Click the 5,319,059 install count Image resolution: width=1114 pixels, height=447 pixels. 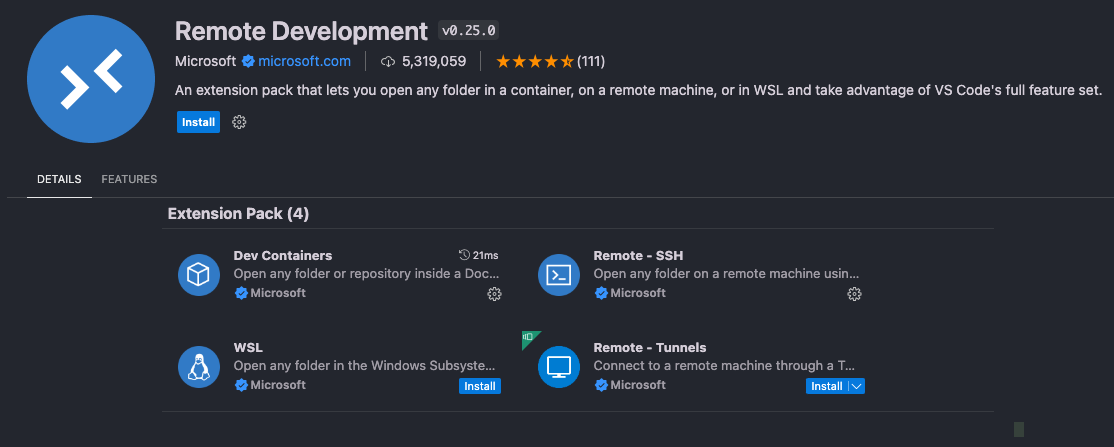tap(434, 61)
